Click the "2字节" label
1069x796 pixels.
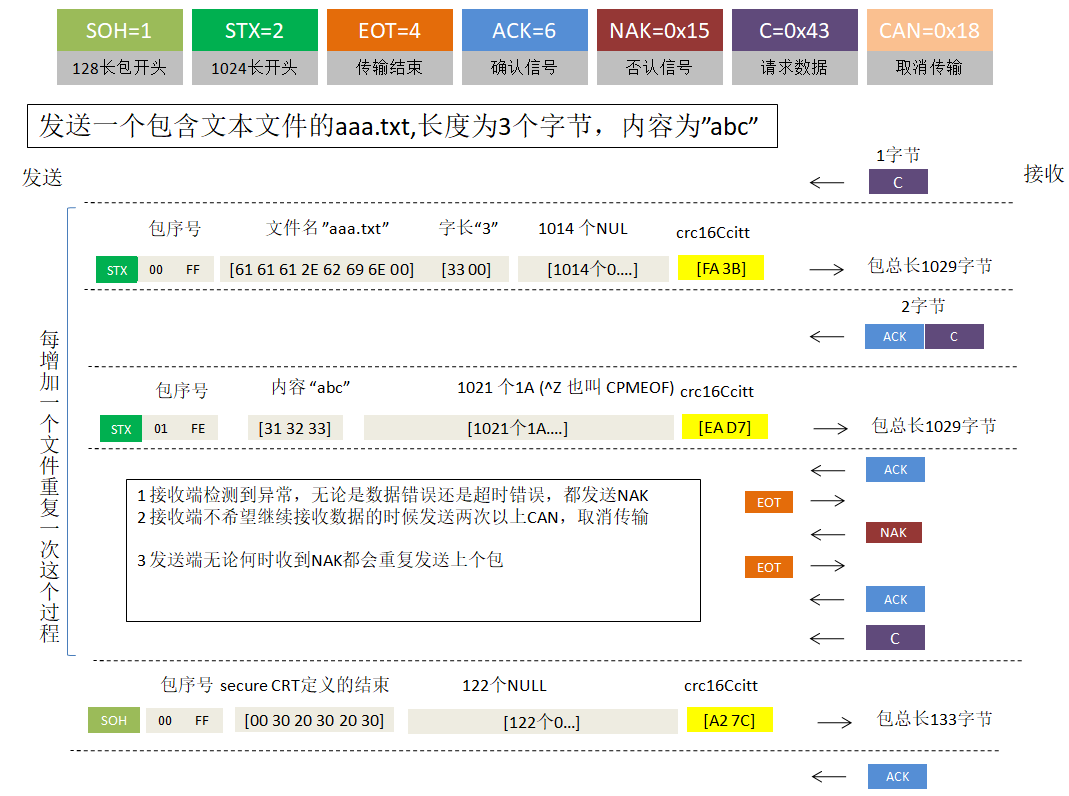coord(923,306)
